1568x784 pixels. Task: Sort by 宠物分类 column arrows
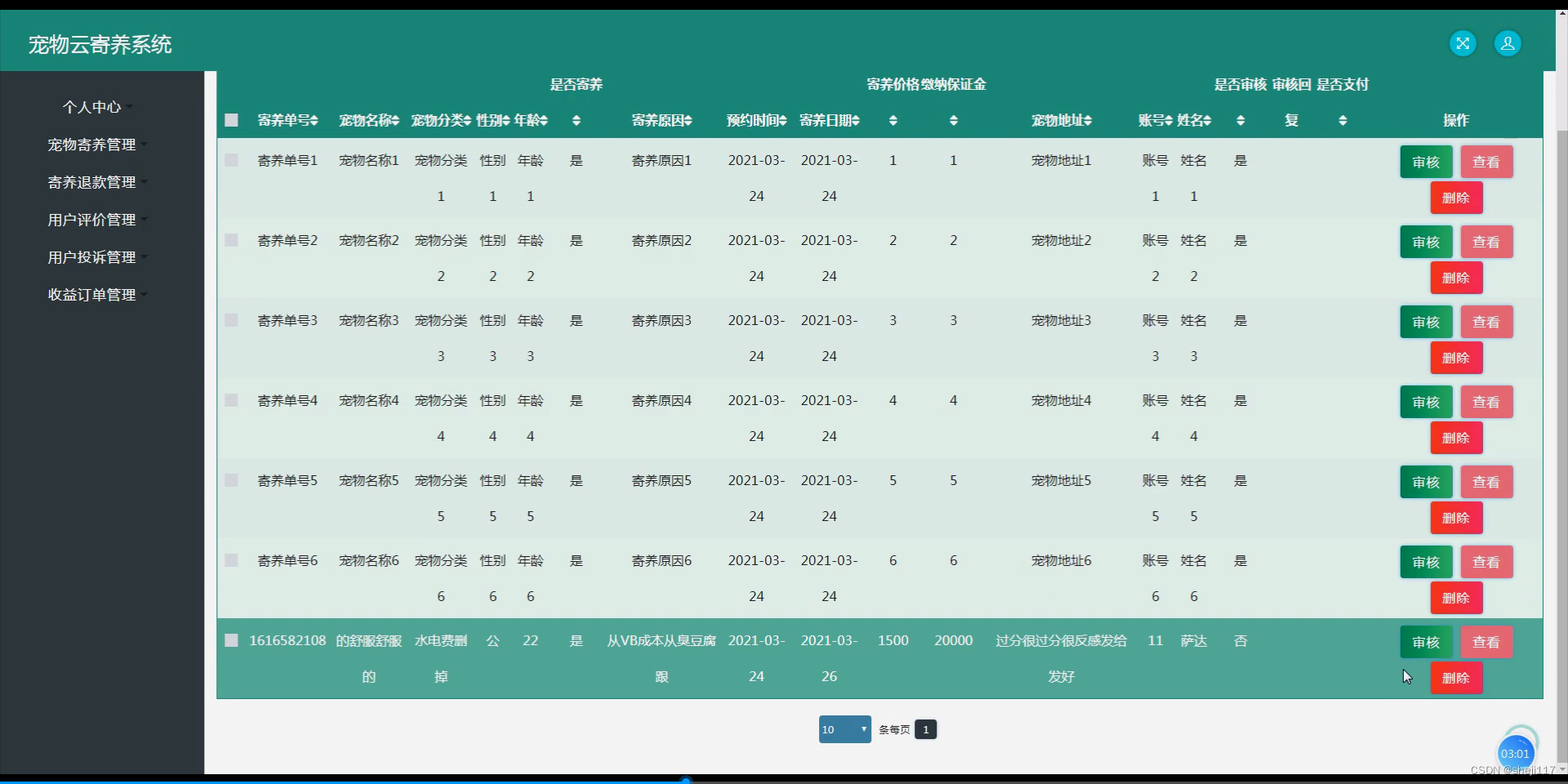pyautogui.click(x=467, y=121)
